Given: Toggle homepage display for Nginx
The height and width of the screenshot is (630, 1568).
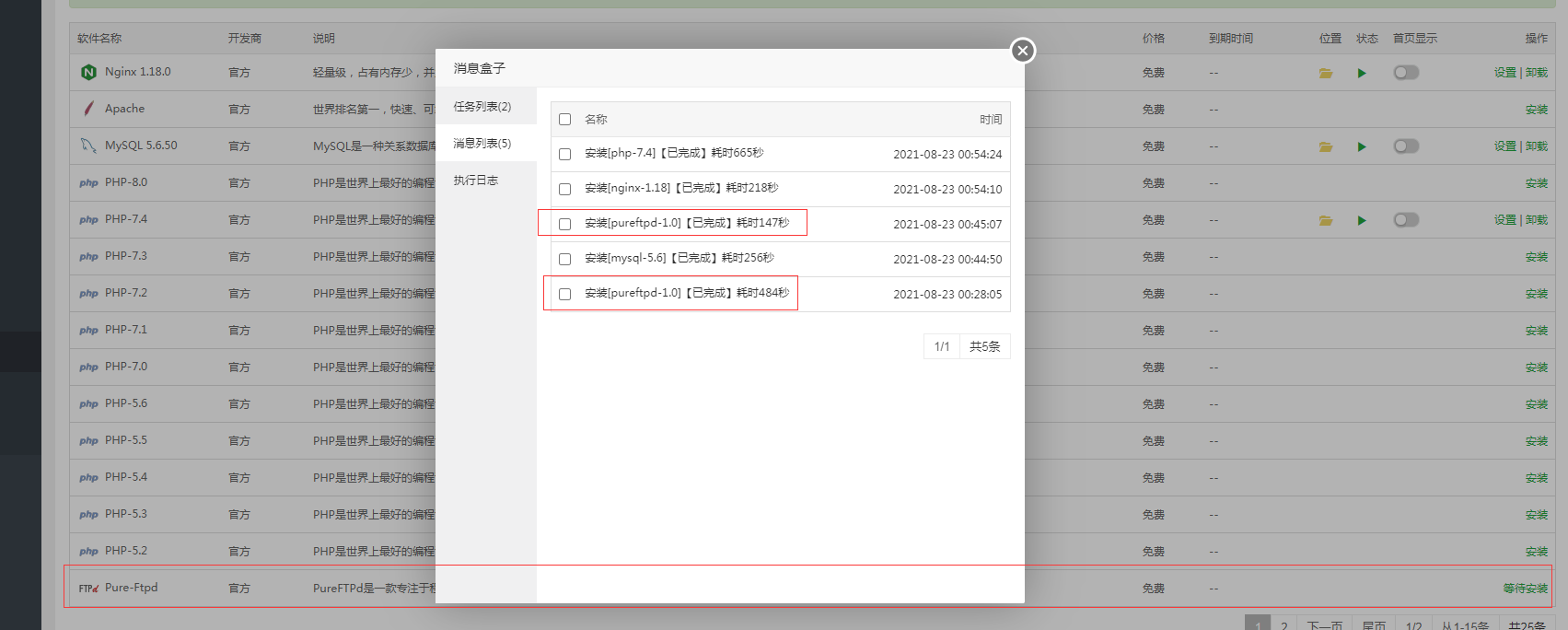Looking at the screenshot, I should point(1406,73).
